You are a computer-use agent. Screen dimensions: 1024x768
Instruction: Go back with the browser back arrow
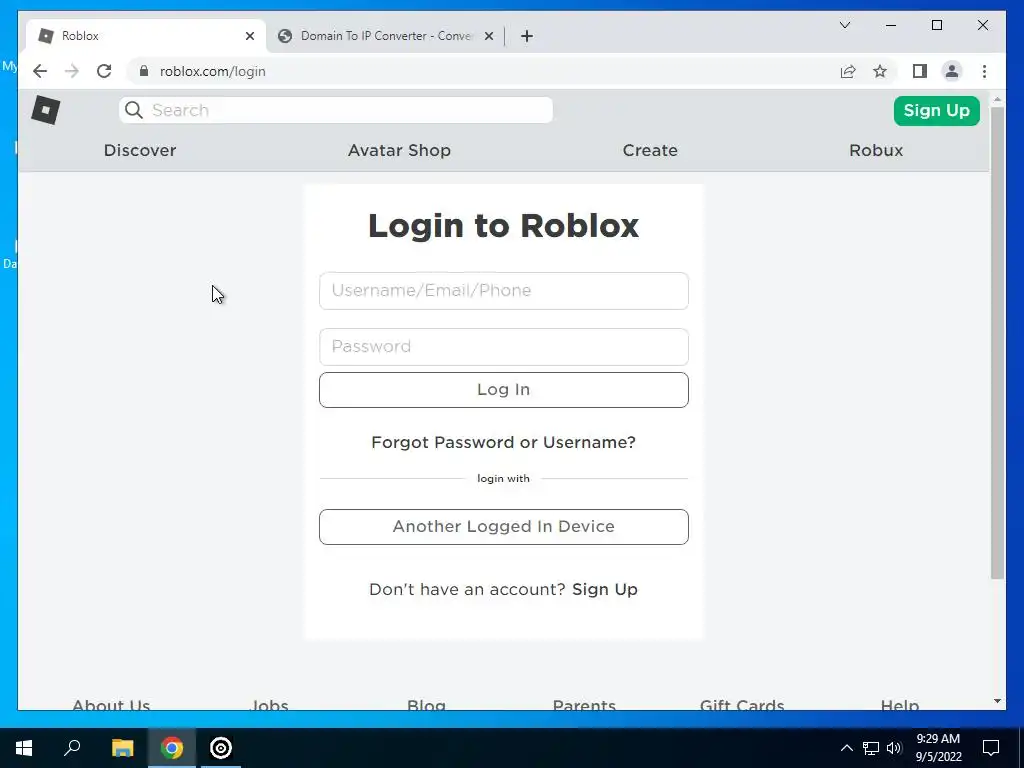[x=40, y=71]
